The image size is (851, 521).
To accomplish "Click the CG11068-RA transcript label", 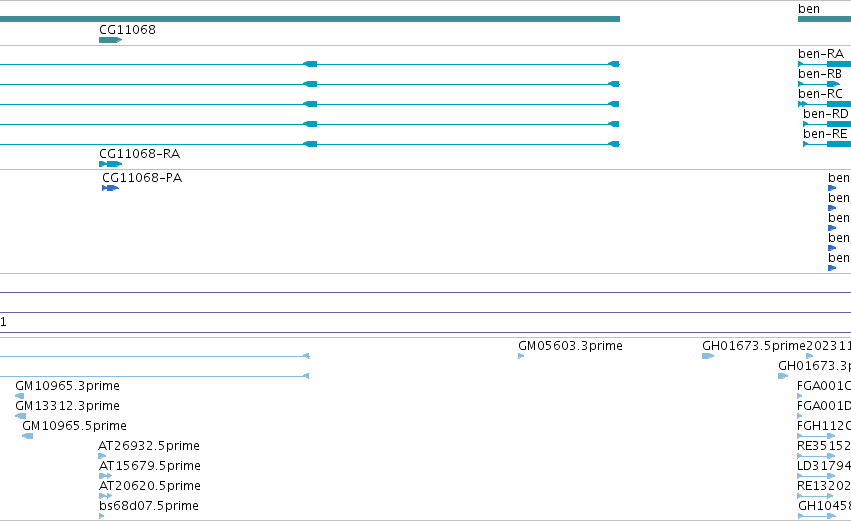I will click(139, 154).
